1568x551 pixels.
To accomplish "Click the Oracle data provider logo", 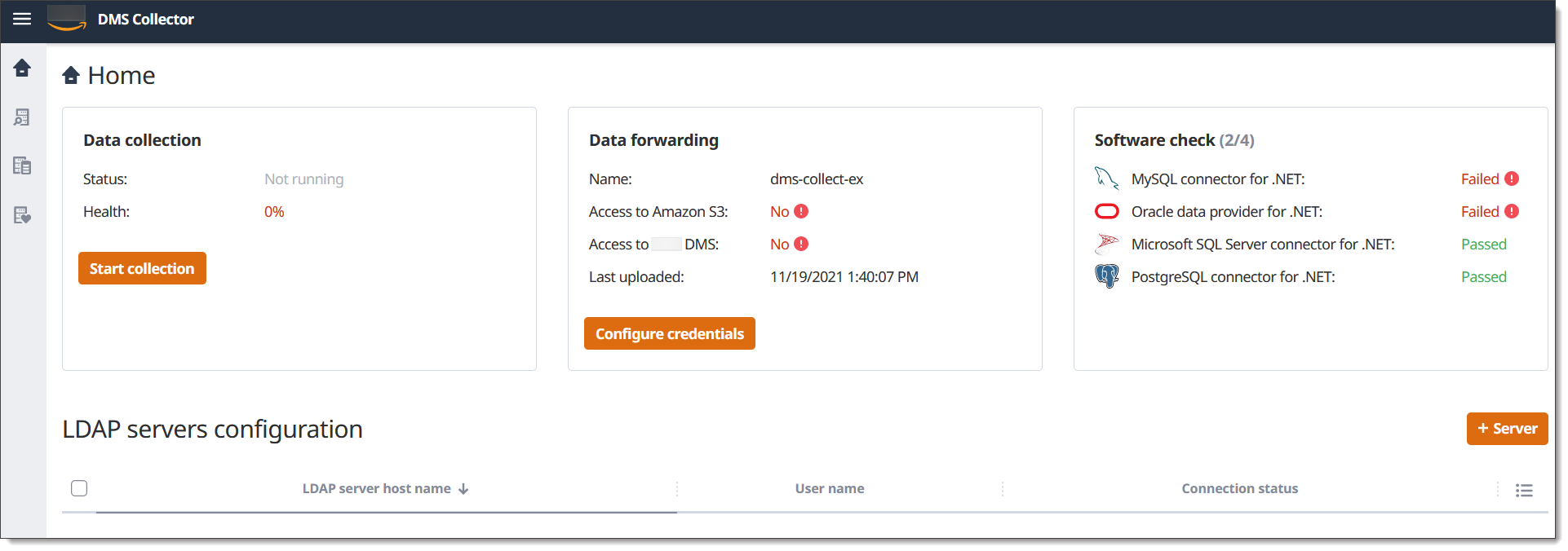I will pos(1106,212).
